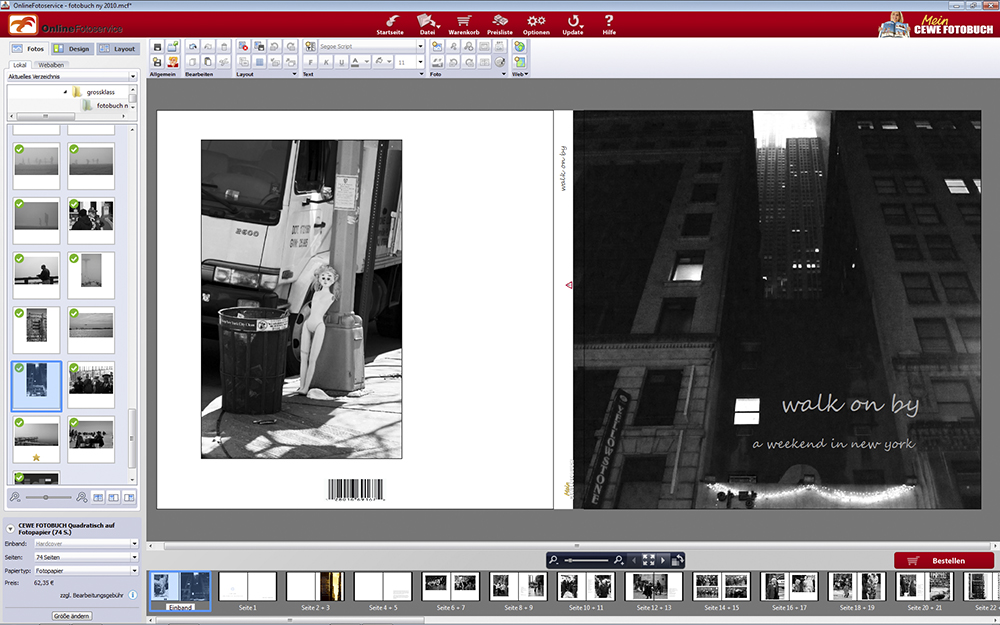Open the Seiten page count dropdown
This screenshot has width=1000, height=625.
pyautogui.click(x=134, y=557)
